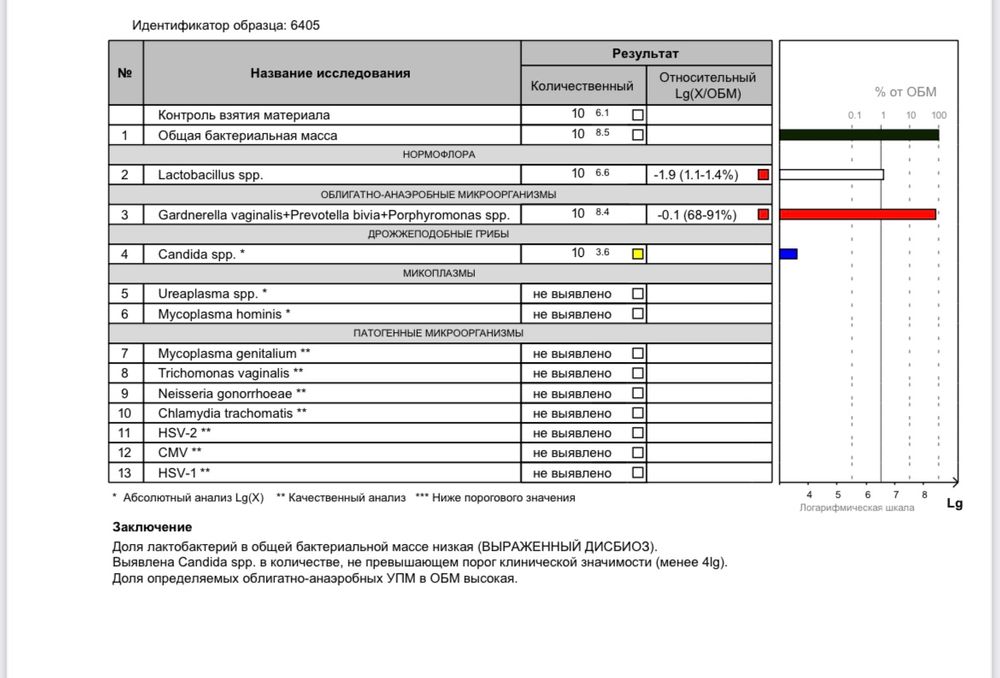Click the checkbox in the HSV-1 row
The width and height of the screenshot is (1000, 678).
638,473
